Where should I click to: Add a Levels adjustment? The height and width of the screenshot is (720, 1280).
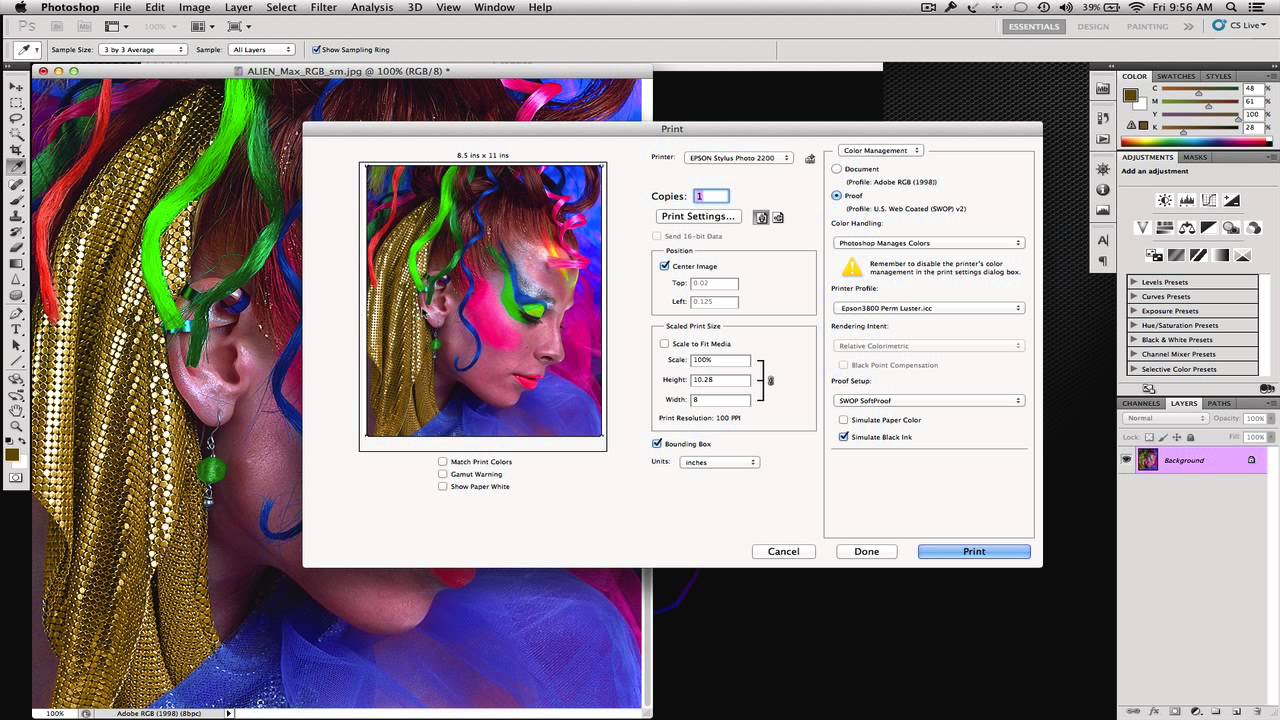coord(1187,201)
